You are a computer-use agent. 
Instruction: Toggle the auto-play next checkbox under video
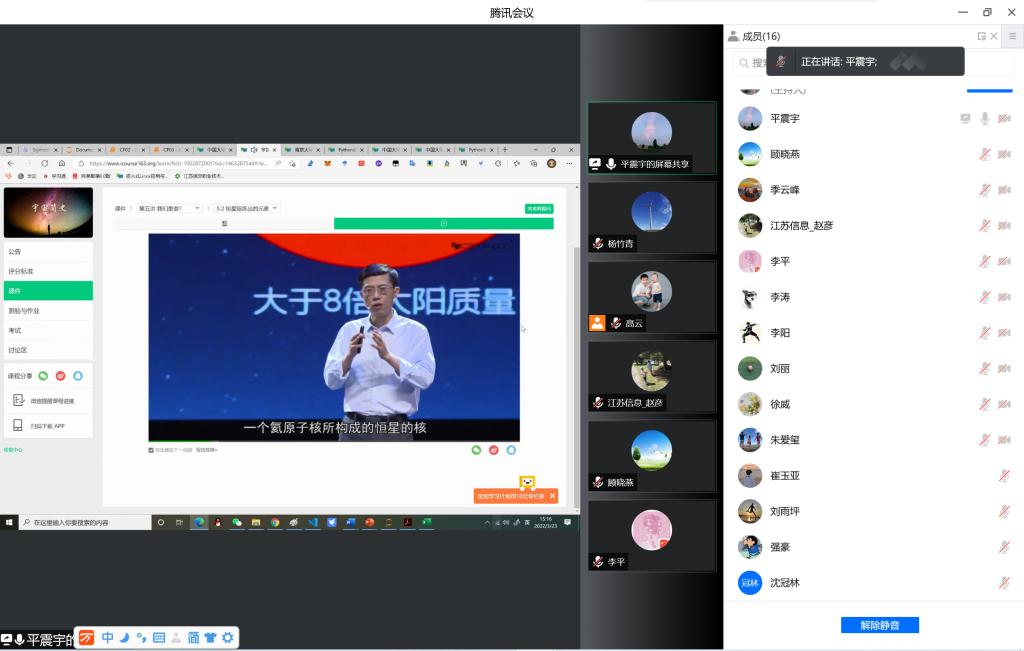coord(151,450)
